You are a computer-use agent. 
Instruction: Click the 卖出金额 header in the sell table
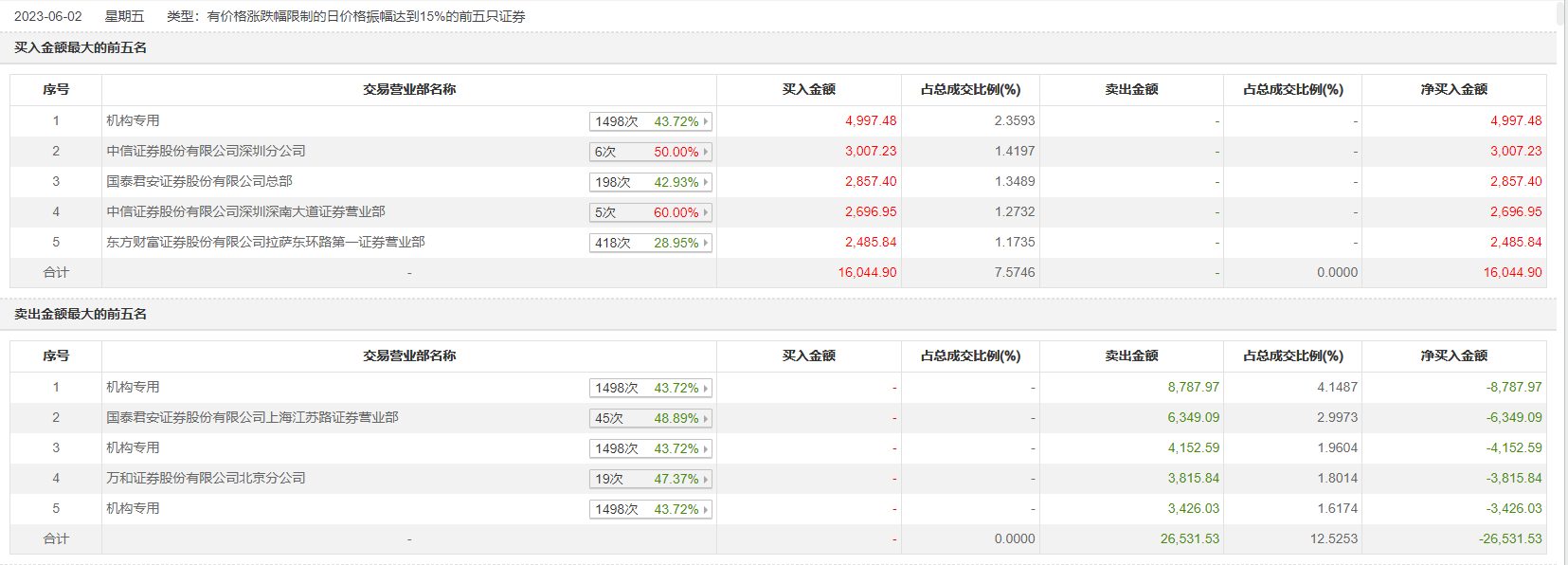[x=1131, y=355]
